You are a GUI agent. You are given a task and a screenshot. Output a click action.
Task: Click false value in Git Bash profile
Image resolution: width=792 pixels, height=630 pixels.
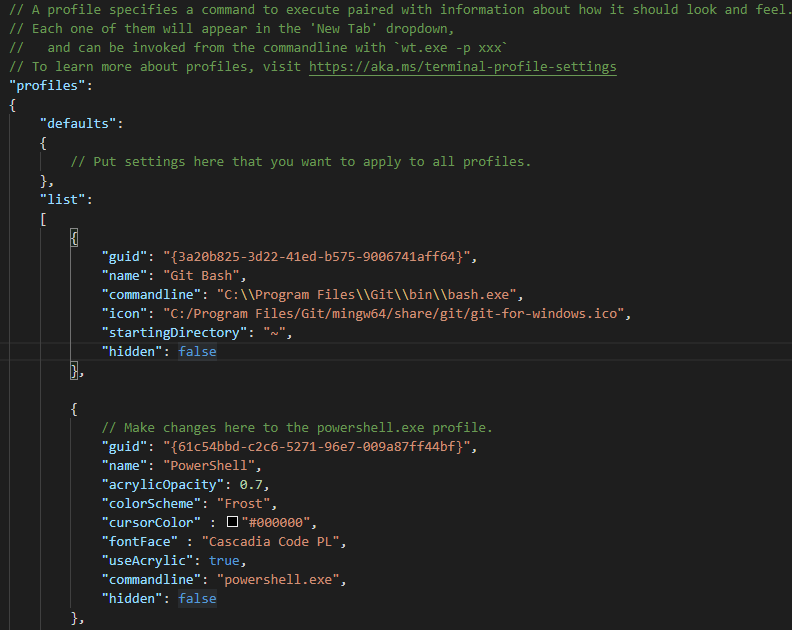[197, 352]
